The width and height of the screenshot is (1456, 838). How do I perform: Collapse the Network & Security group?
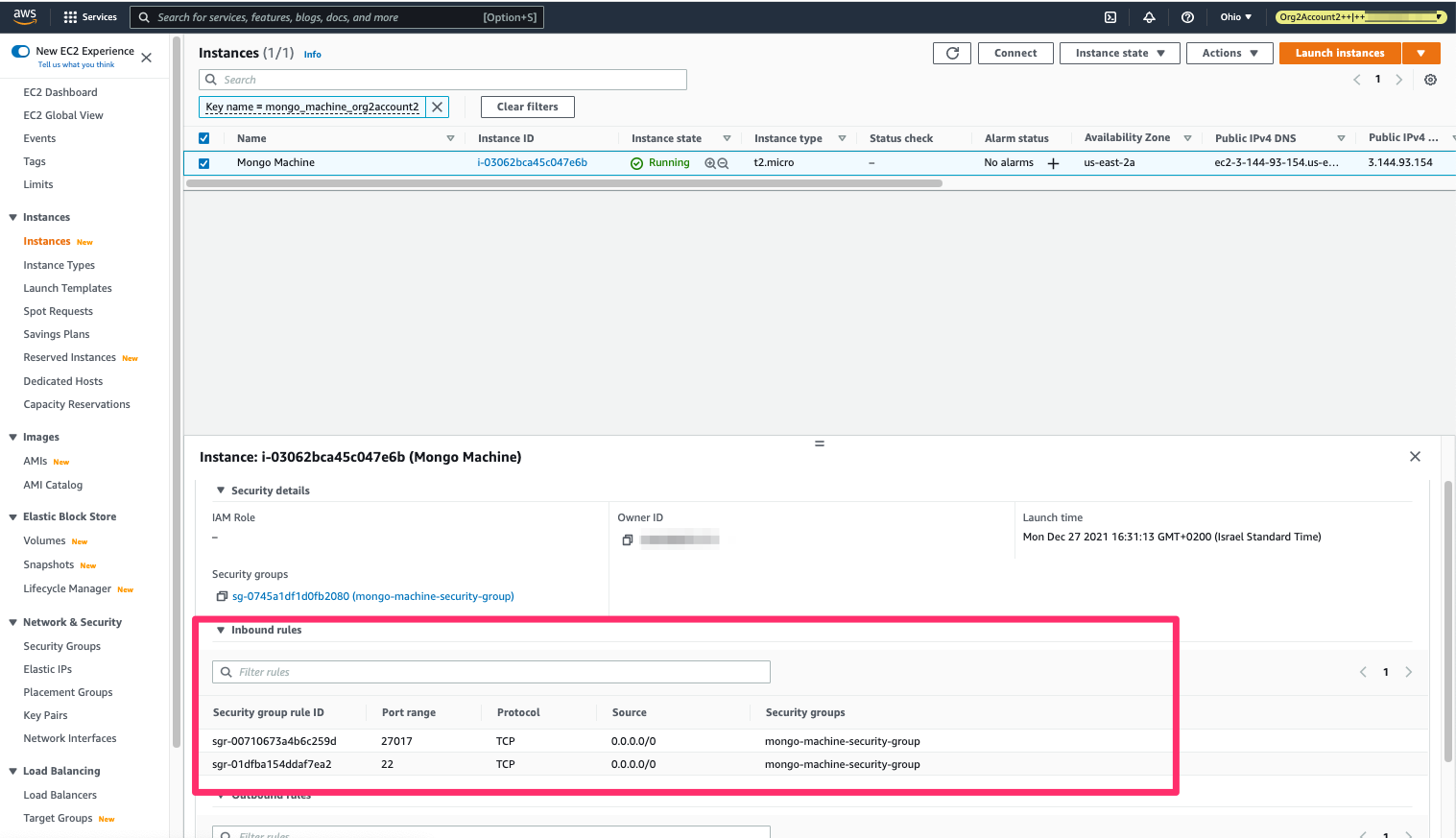tap(13, 623)
